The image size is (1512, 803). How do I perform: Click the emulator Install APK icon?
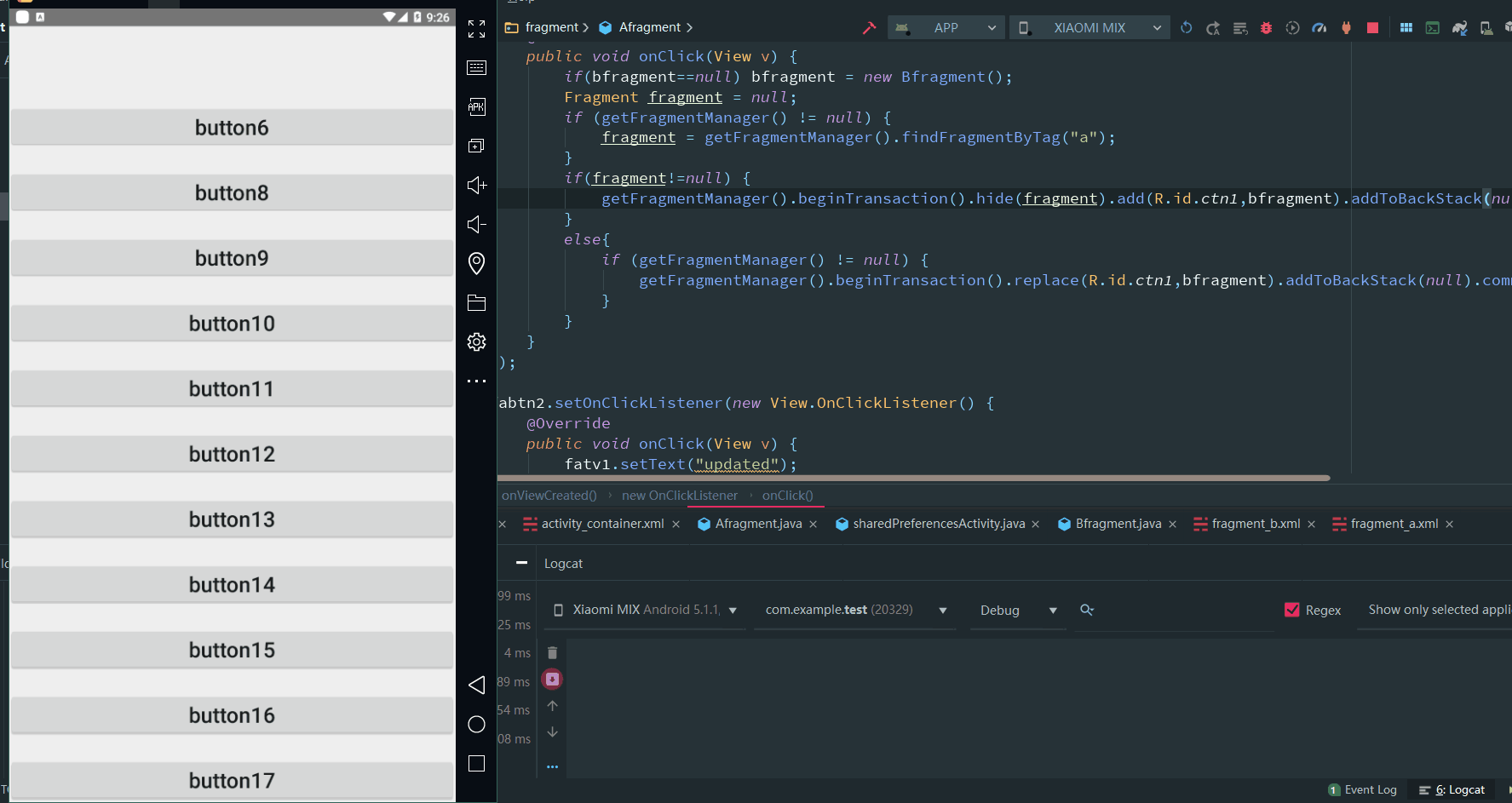click(x=476, y=106)
